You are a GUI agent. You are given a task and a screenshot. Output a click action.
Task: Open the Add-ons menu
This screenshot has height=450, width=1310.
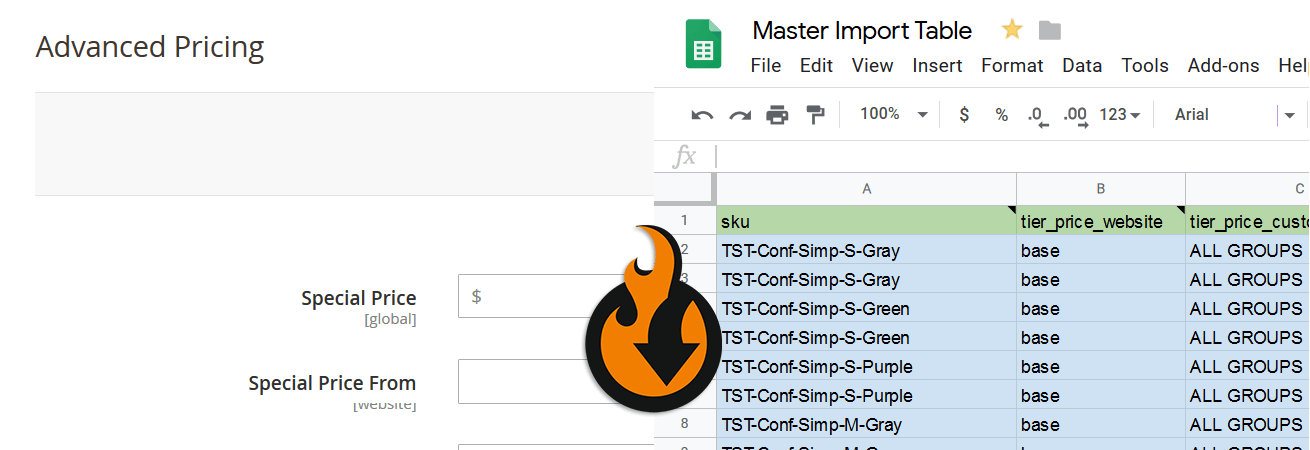coord(1223,65)
